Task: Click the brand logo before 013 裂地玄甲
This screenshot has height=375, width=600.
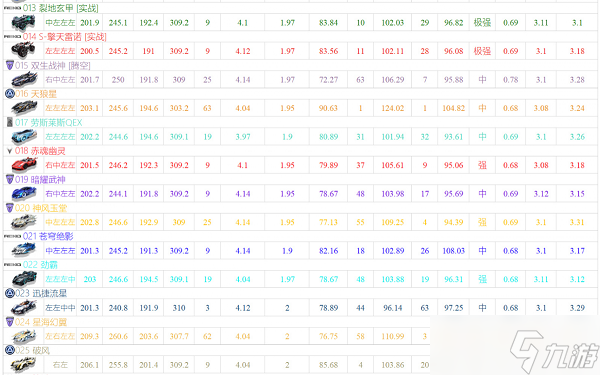Action: [x=12, y=8]
